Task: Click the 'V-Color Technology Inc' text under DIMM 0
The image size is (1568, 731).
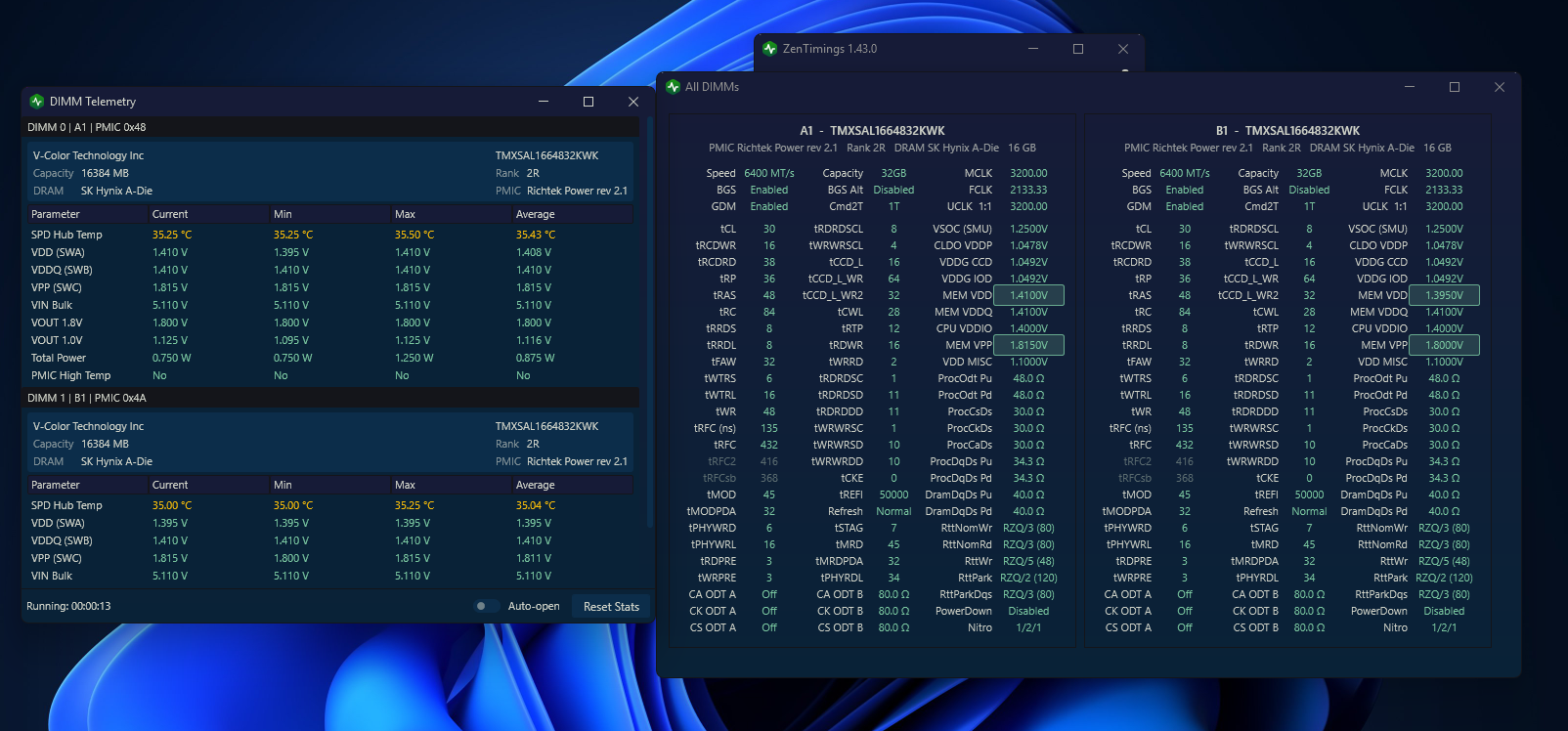Action: click(x=88, y=155)
